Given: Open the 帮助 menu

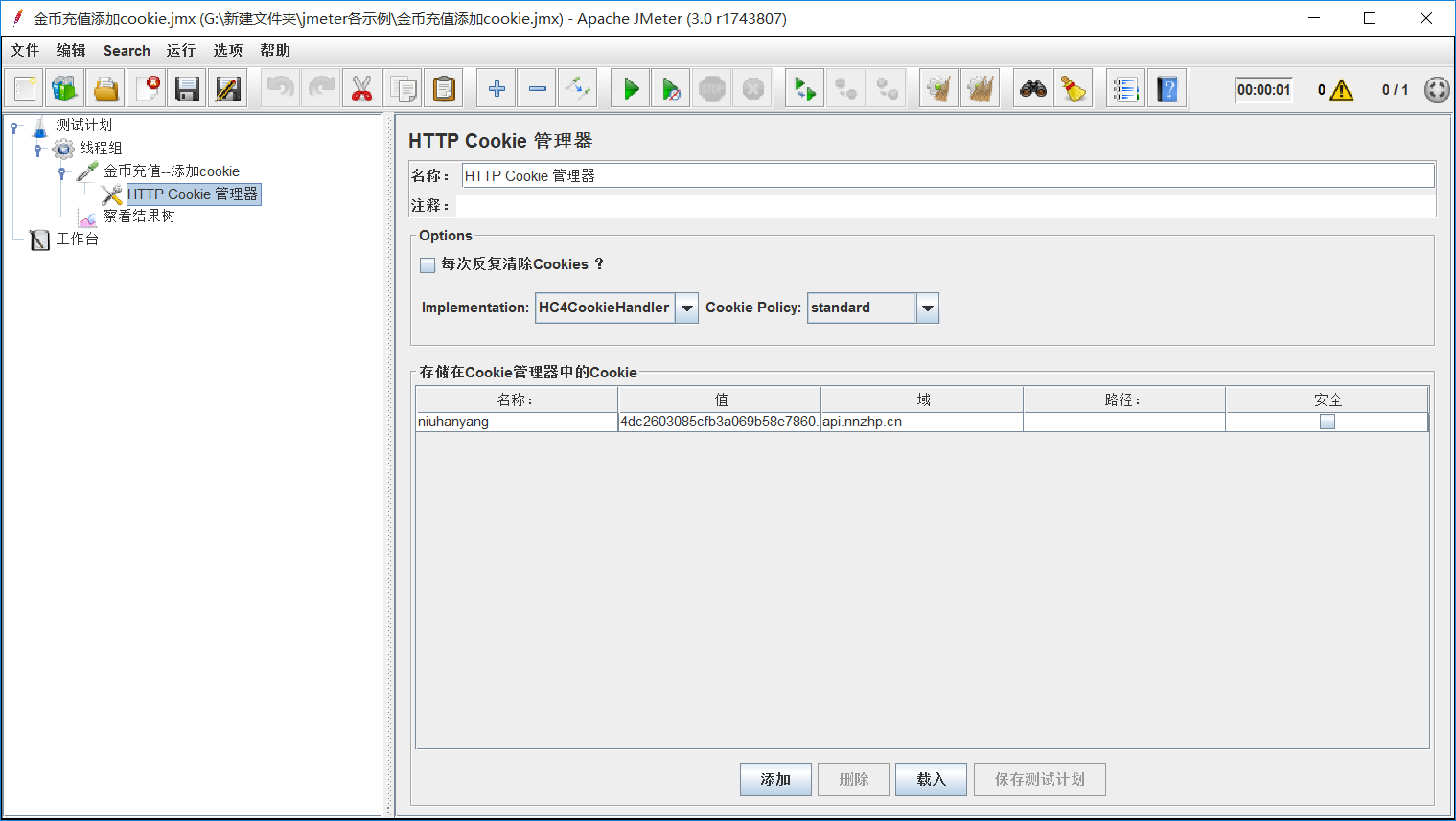Looking at the screenshot, I should [x=275, y=50].
